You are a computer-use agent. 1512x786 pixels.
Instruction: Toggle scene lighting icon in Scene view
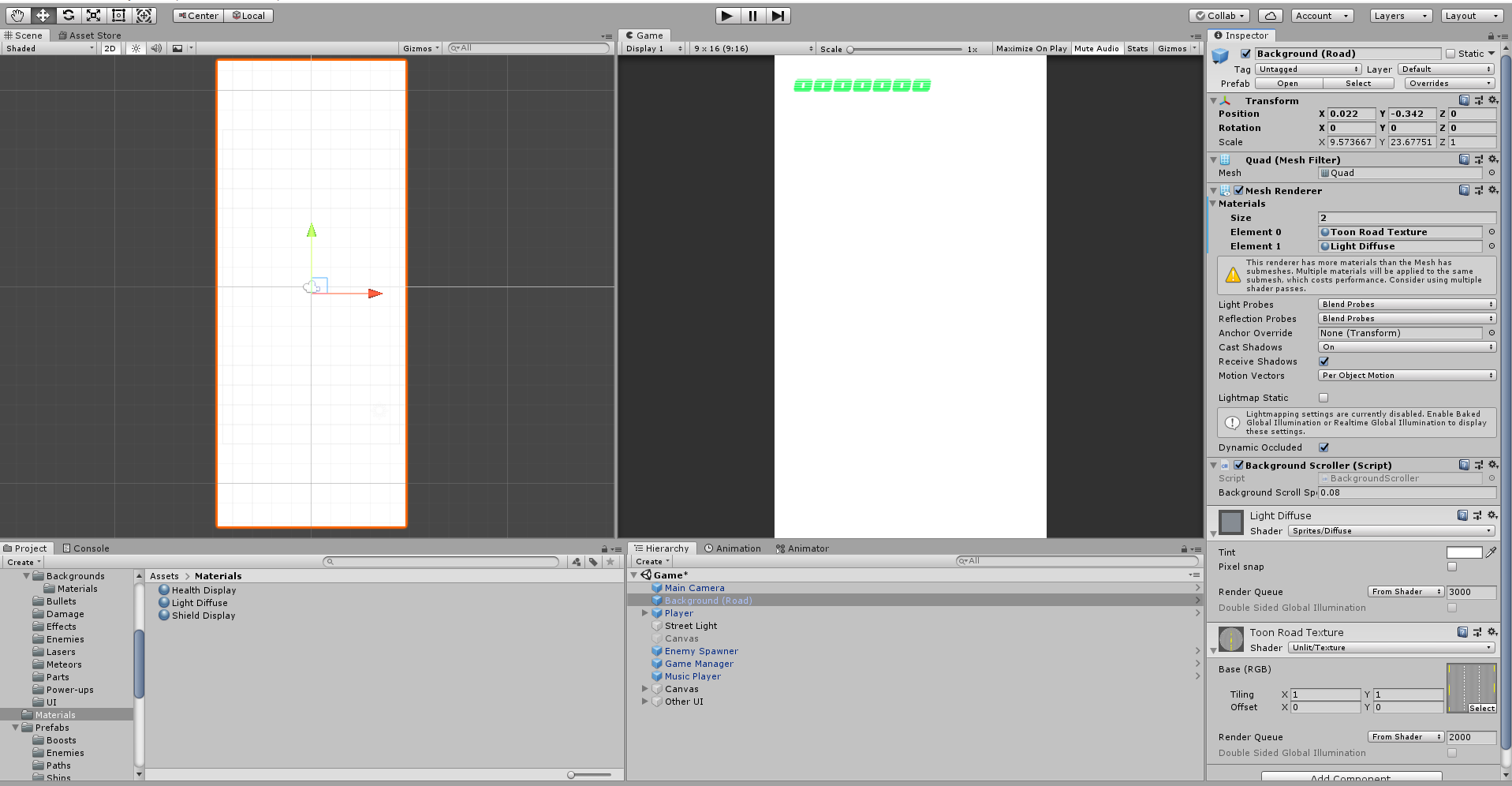coord(136,48)
